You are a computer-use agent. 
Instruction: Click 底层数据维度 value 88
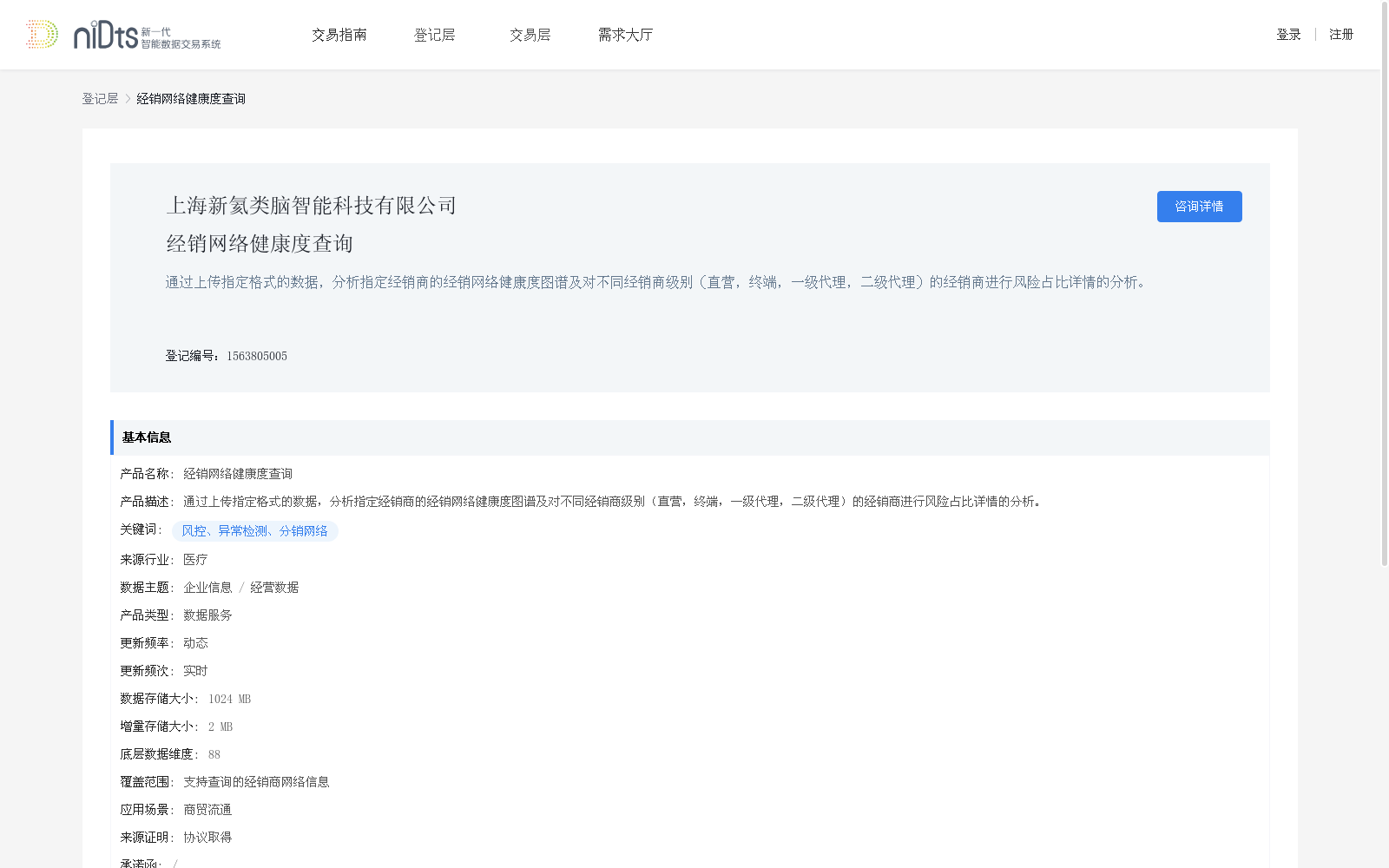click(214, 754)
